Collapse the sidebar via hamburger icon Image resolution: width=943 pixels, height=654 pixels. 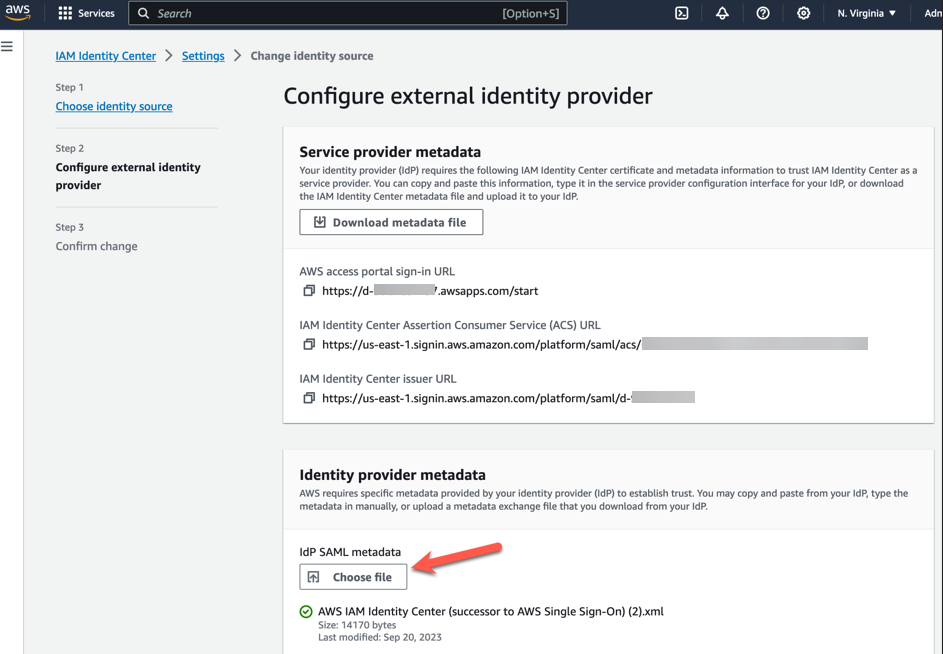[x=7, y=45]
